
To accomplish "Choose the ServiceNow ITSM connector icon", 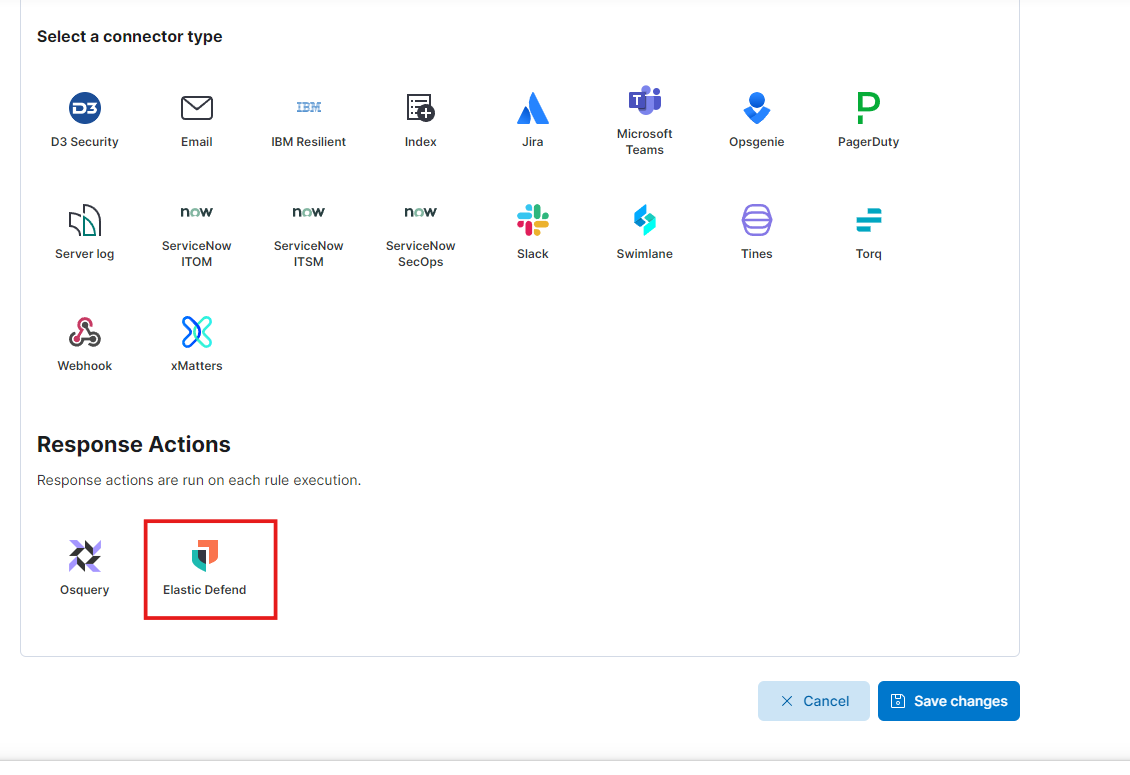I will coord(308,212).
